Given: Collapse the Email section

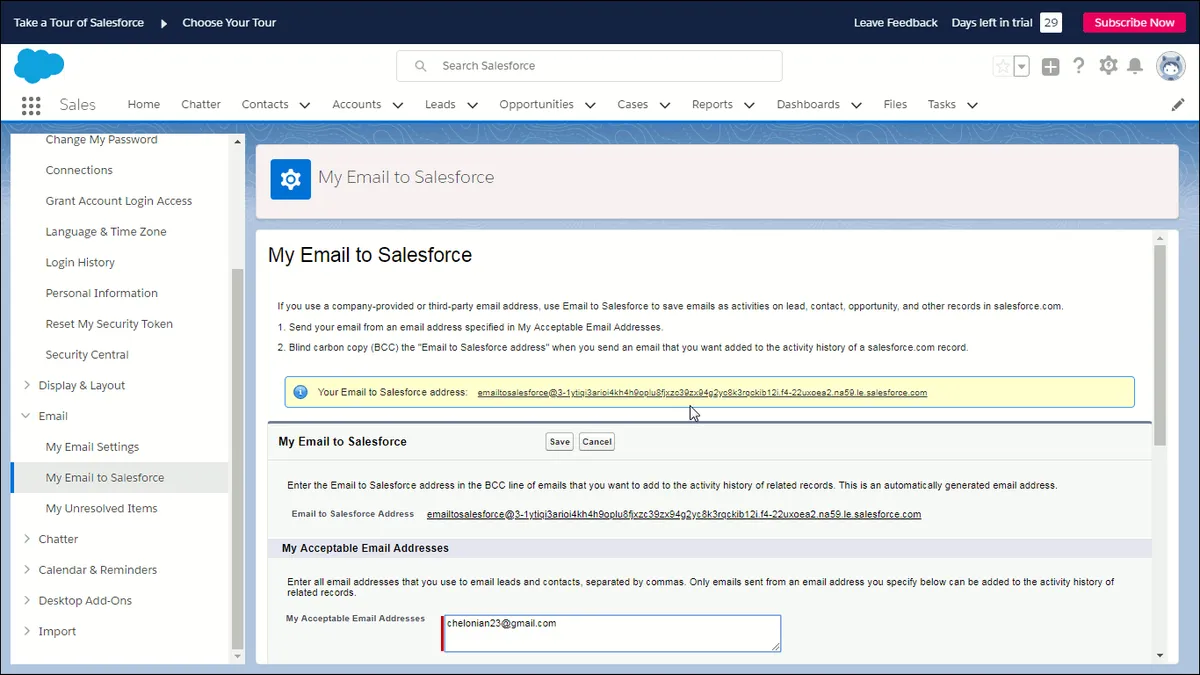Looking at the screenshot, I should coord(27,416).
